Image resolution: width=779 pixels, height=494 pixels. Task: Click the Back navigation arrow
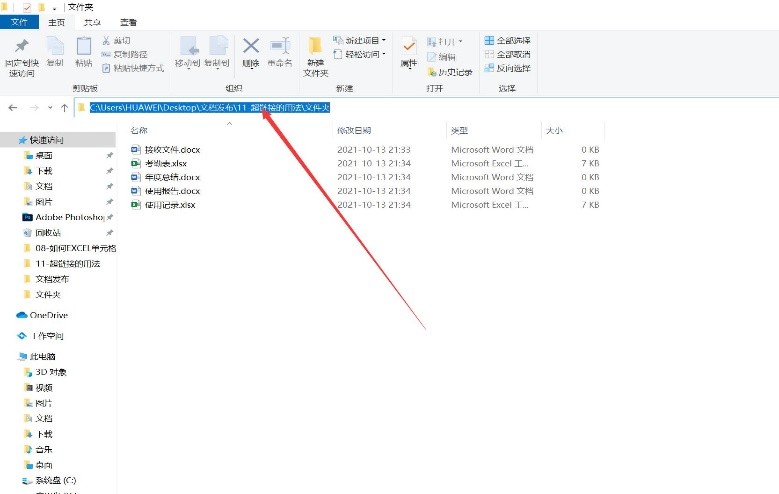pyautogui.click(x=13, y=107)
